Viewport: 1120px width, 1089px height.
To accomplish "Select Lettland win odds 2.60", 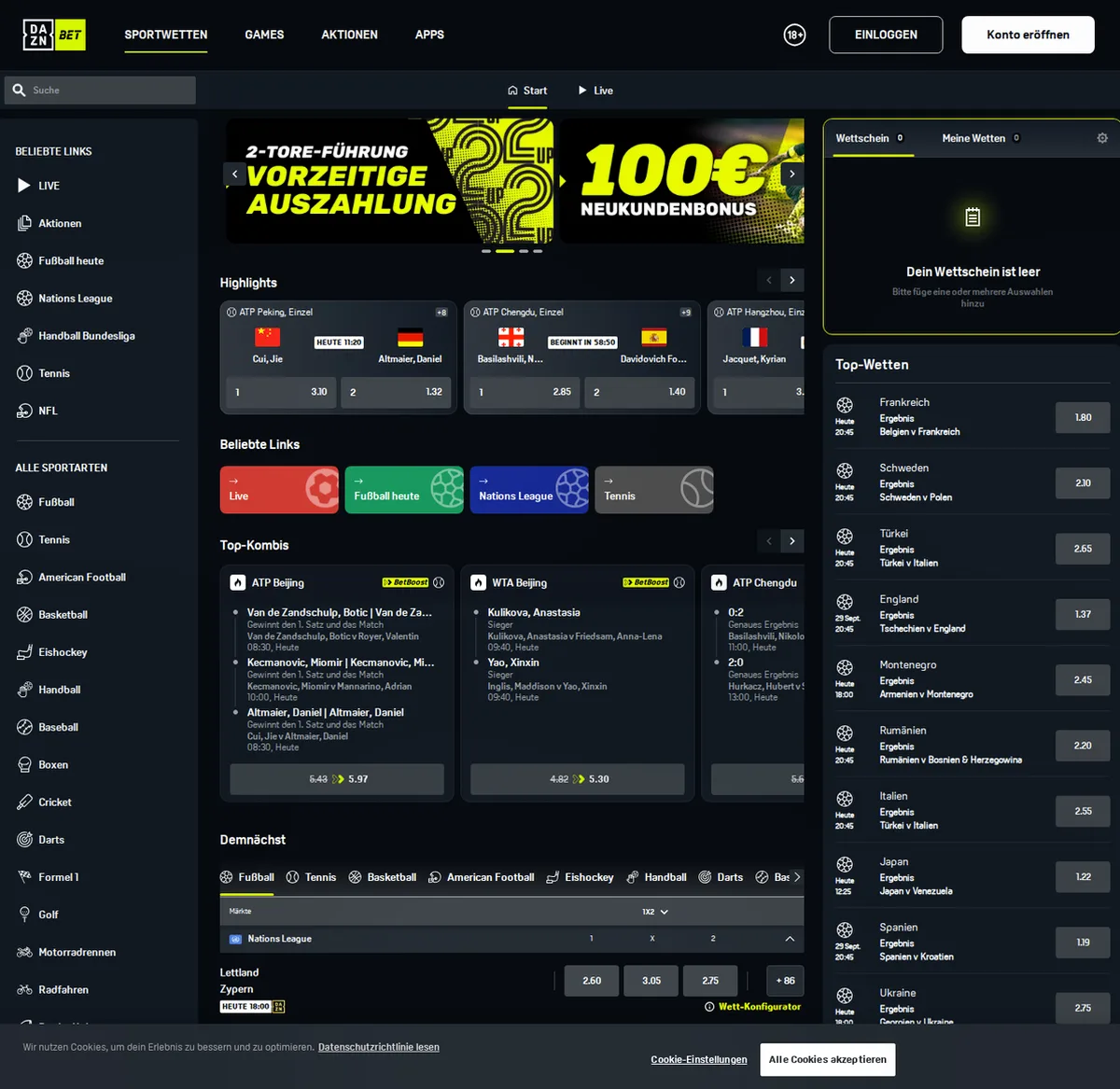I will 592,981.
